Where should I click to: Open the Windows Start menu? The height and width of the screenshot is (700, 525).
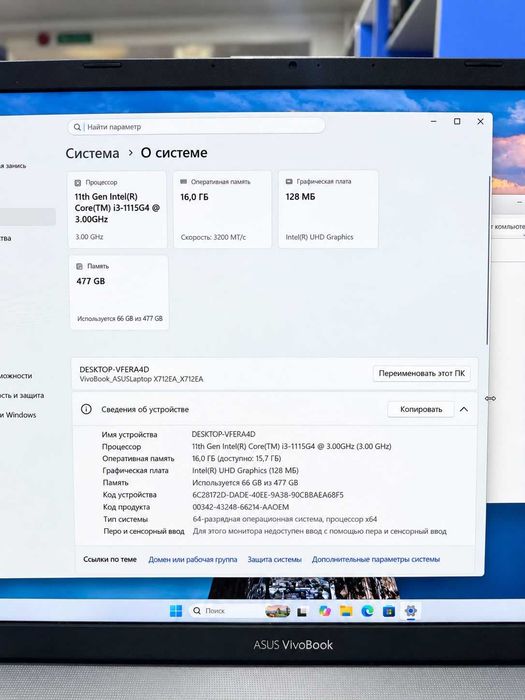[176, 611]
